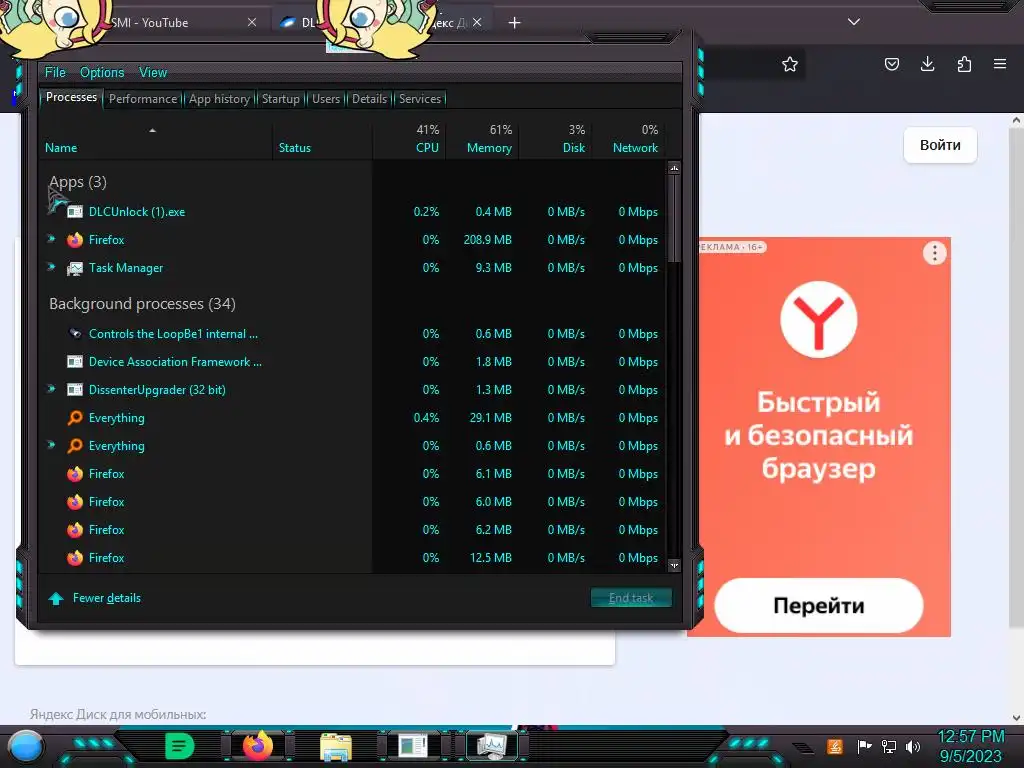This screenshot has height=768, width=1024.
Task: Click icon of Everything using 29.1 MB
Action: (x=75, y=417)
